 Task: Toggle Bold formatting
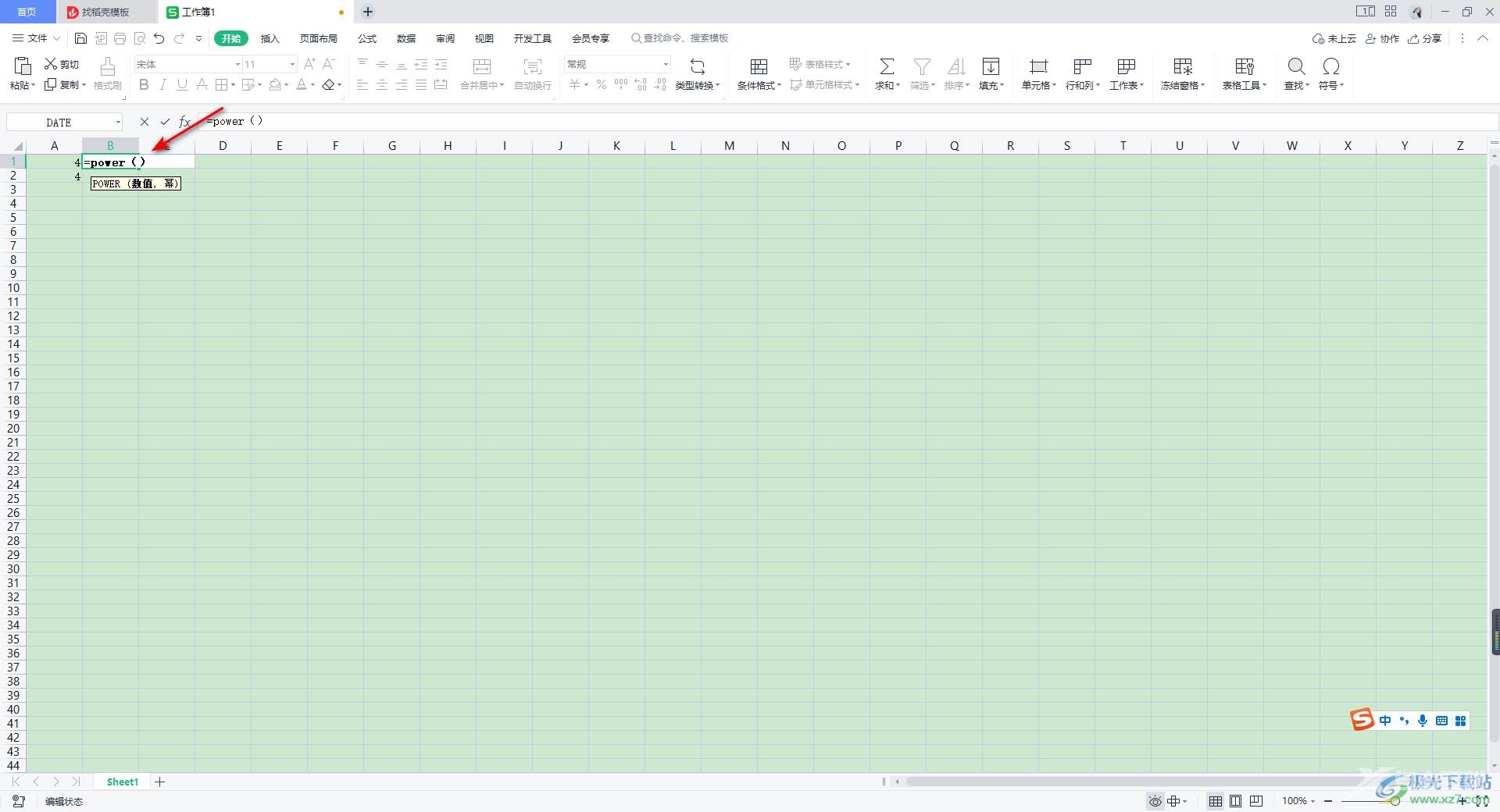click(x=144, y=84)
